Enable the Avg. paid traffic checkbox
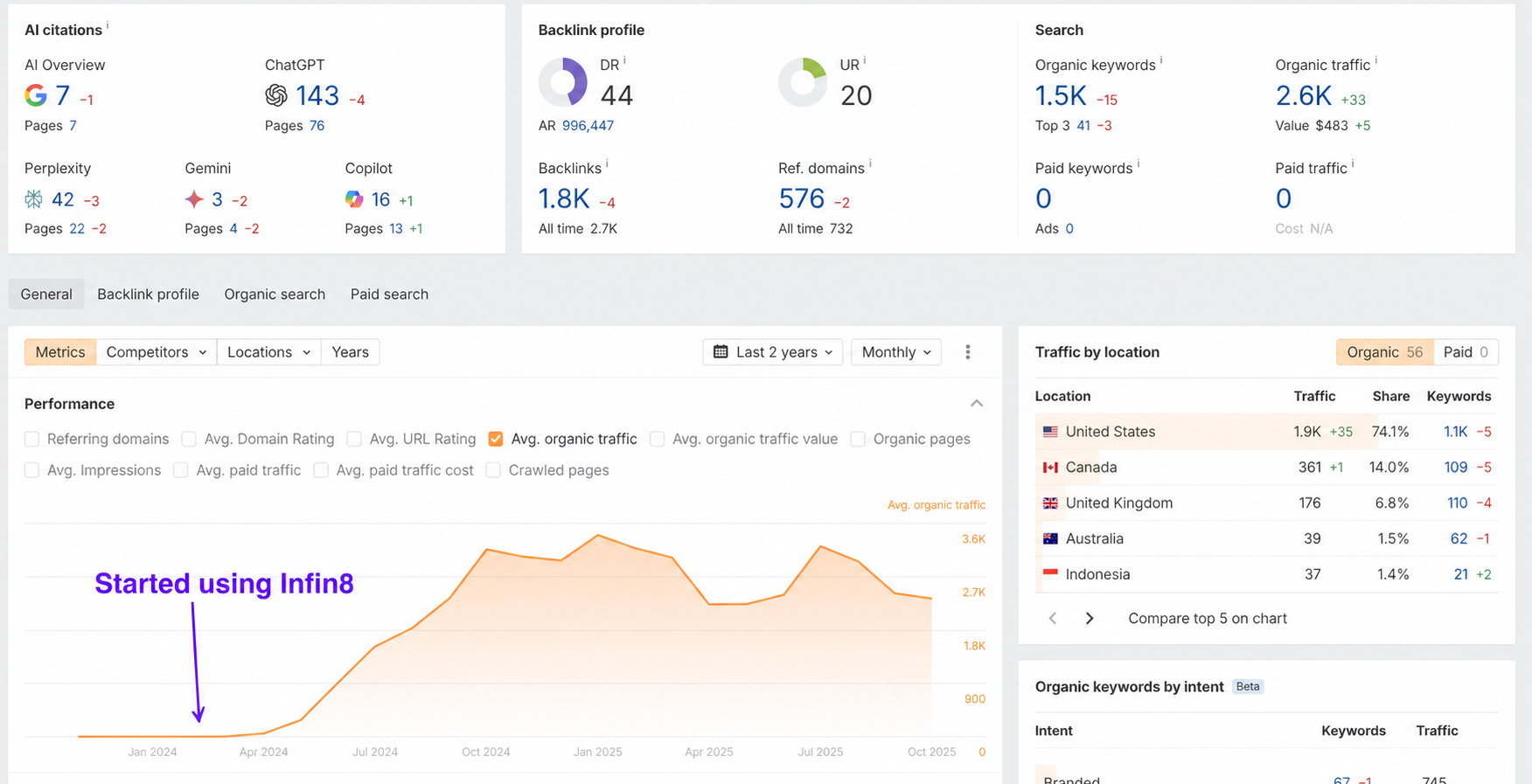This screenshot has height=784, width=1532. [x=181, y=470]
